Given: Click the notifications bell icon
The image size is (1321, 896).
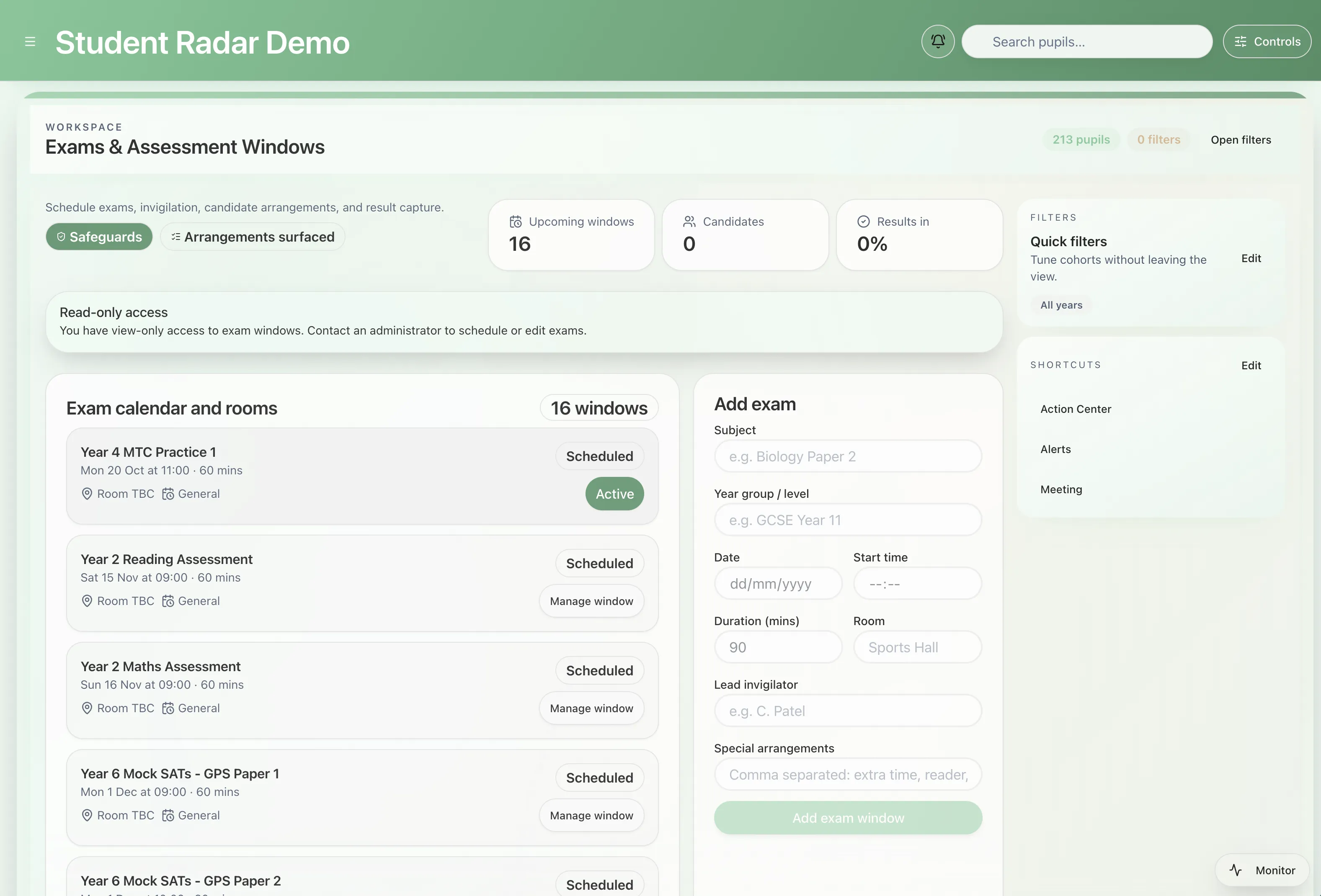Looking at the screenshot, I should click(x=937, y=41).
